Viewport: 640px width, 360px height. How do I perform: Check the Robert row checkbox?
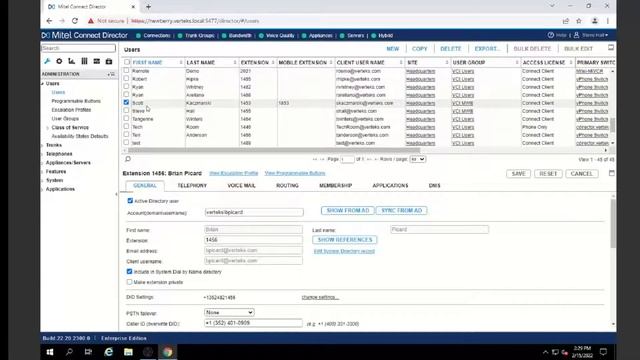pos(126,78)
